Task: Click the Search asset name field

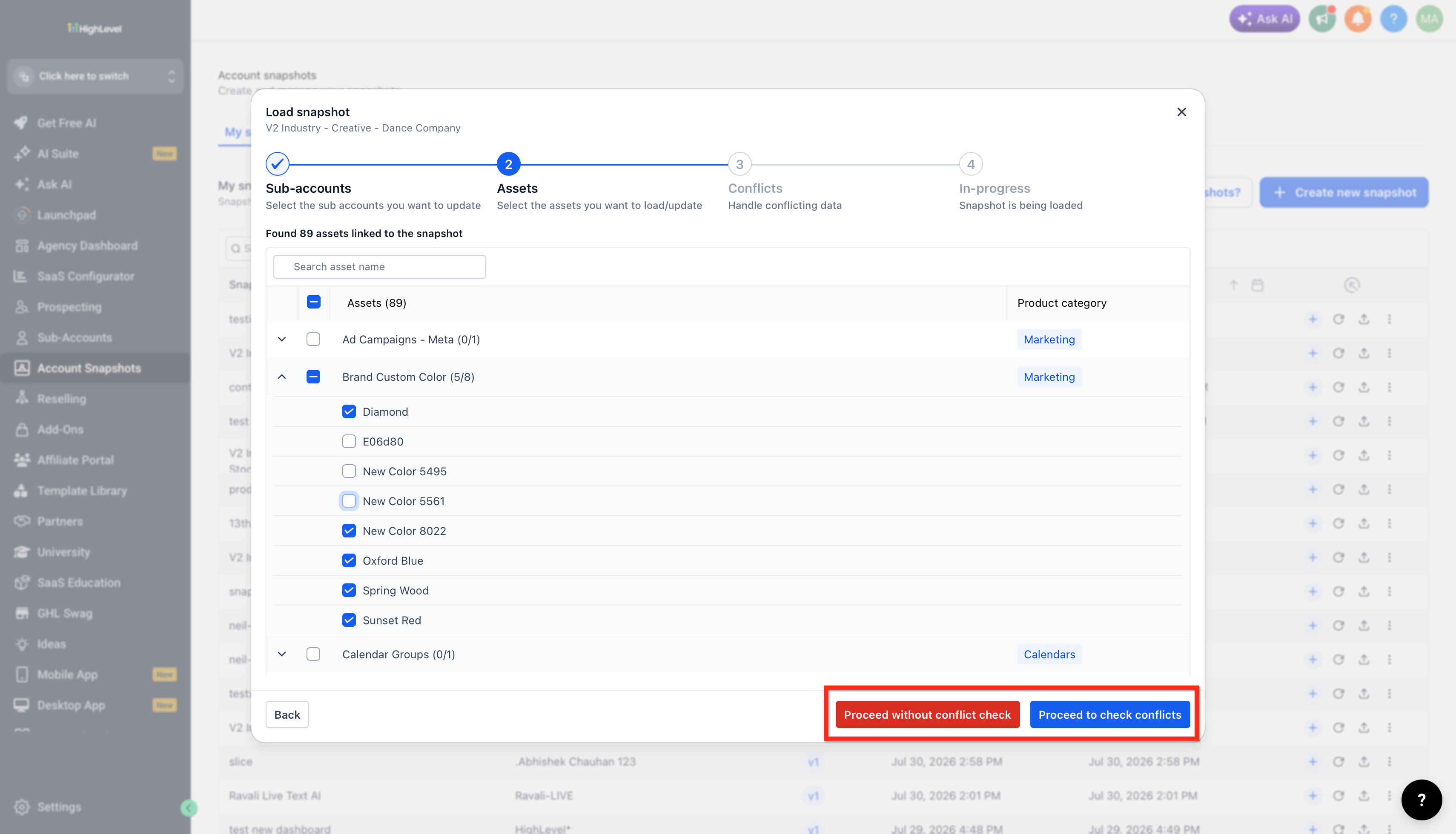Action: click(x=379, y=266)
